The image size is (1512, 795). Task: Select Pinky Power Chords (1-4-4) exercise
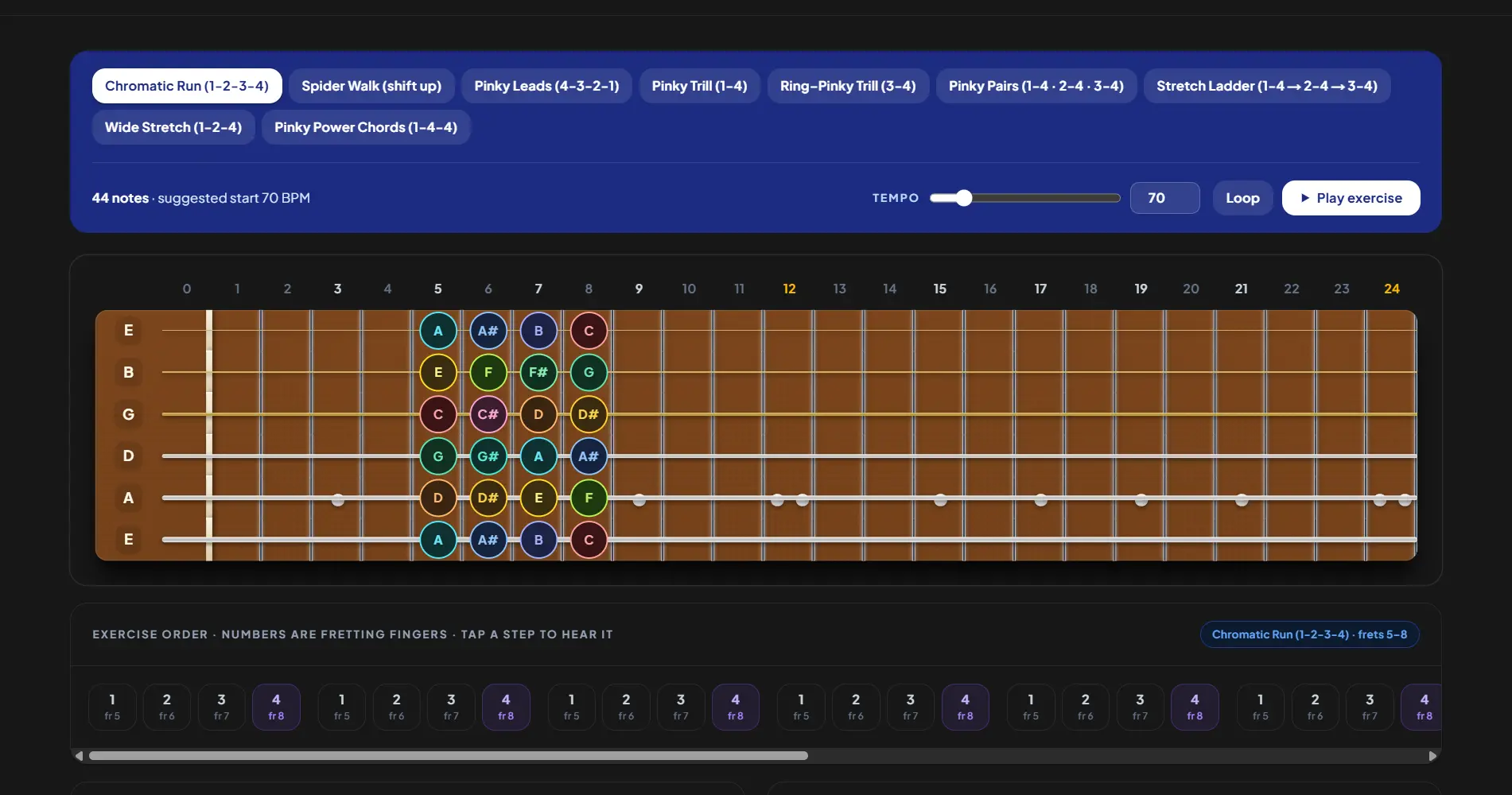click(x=366, y=127)
